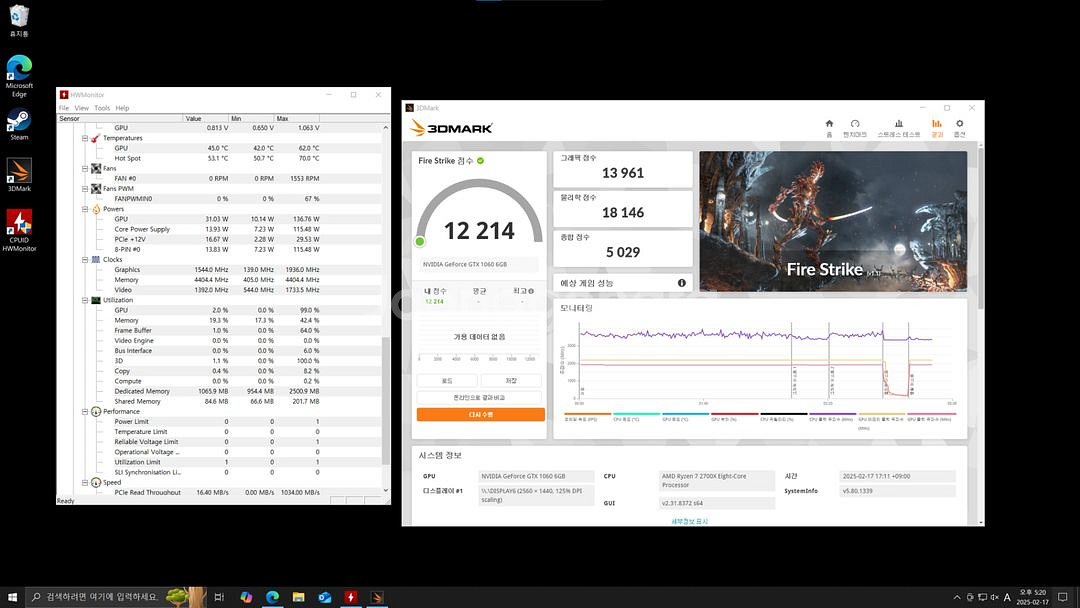Open the CPUID HWMonitor desktop shortcut

(19, 231)
